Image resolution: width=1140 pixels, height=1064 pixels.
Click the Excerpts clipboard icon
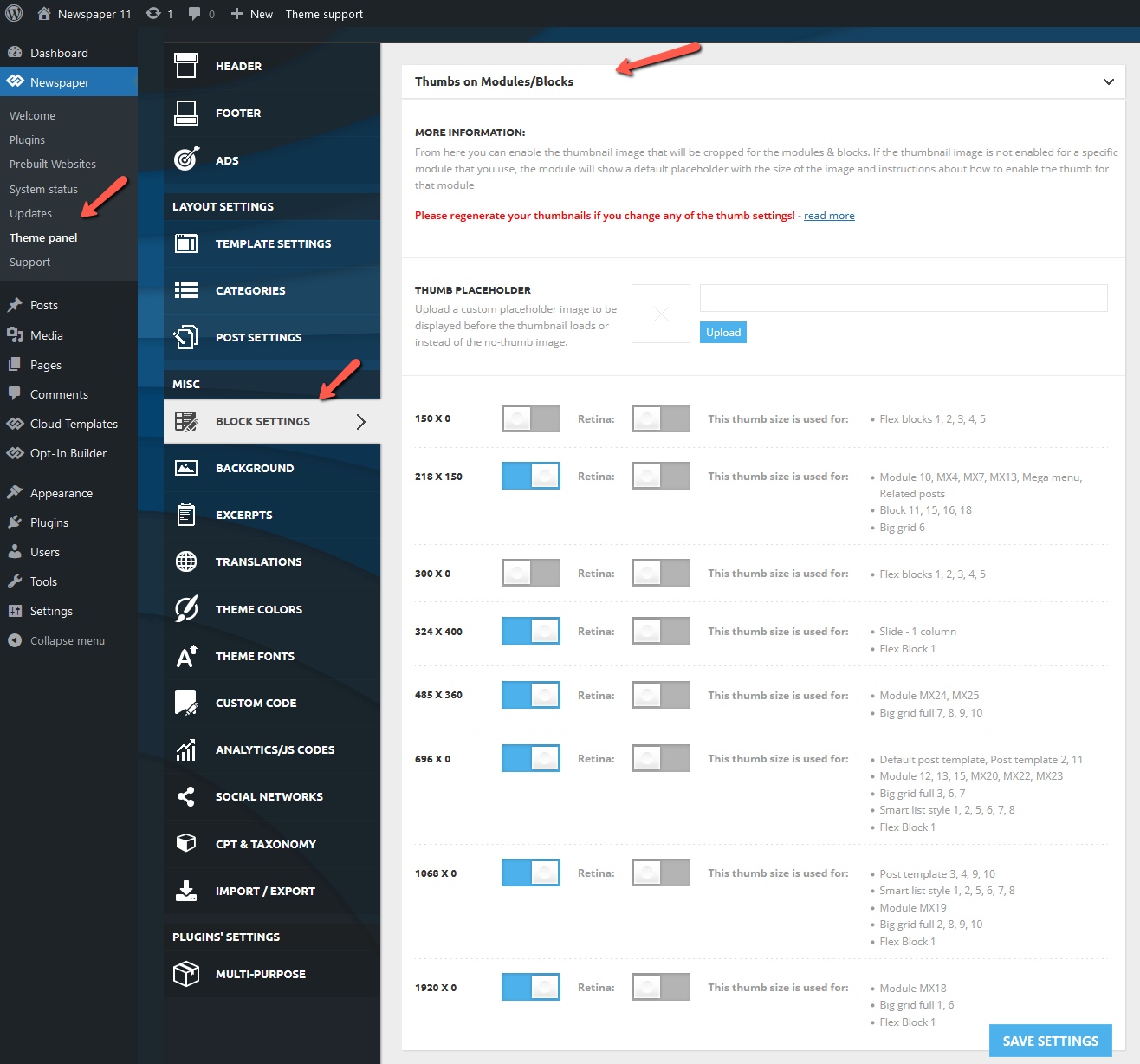pos(186,515)
